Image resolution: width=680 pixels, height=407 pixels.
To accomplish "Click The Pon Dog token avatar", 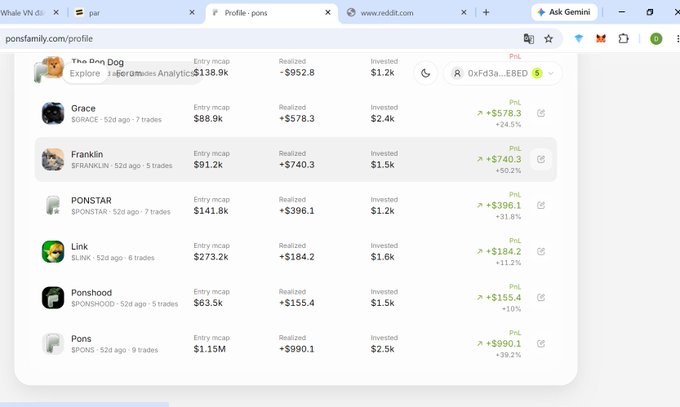I will click(x=54, y=67).
